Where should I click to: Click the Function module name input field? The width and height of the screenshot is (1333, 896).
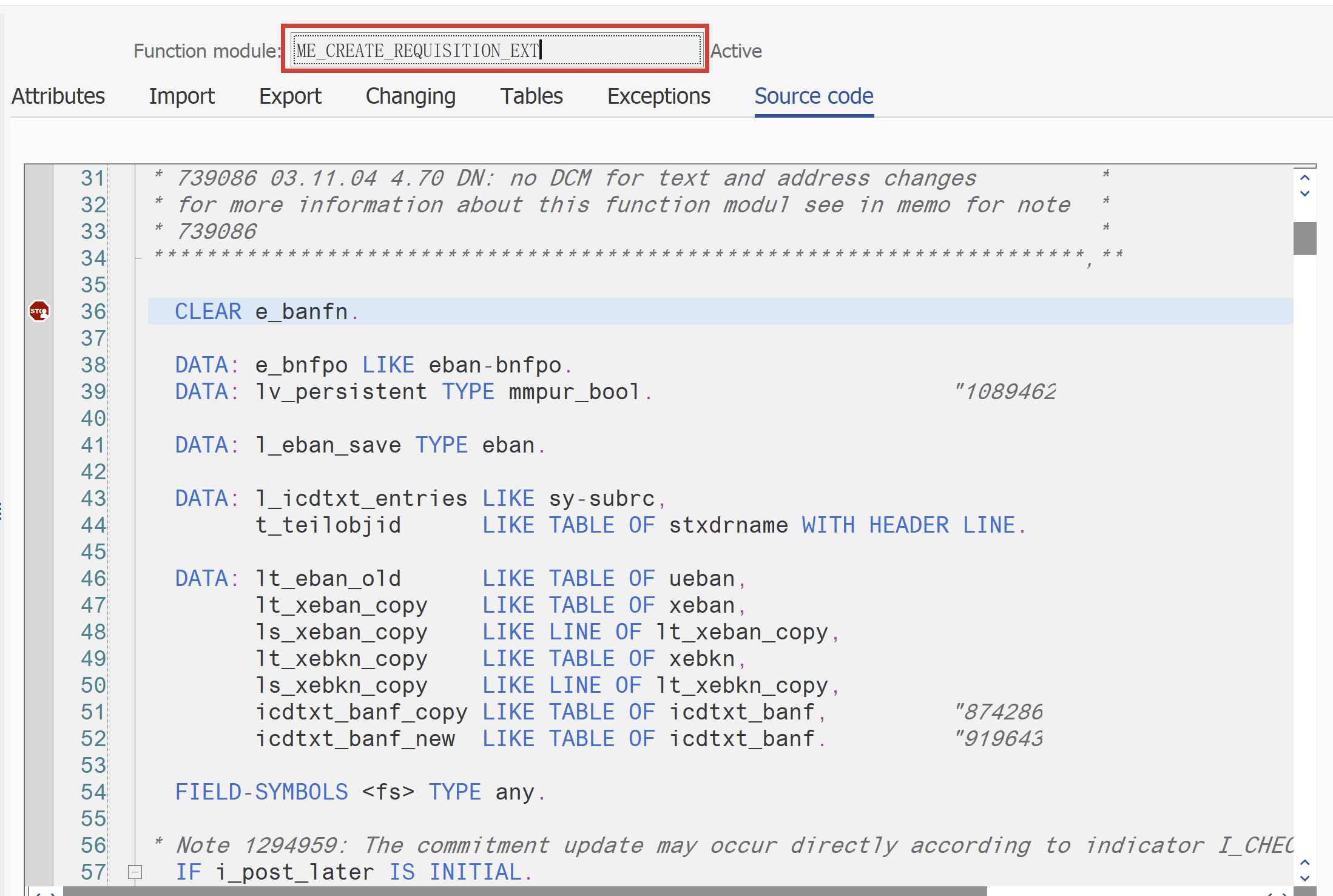pos(495,50)
